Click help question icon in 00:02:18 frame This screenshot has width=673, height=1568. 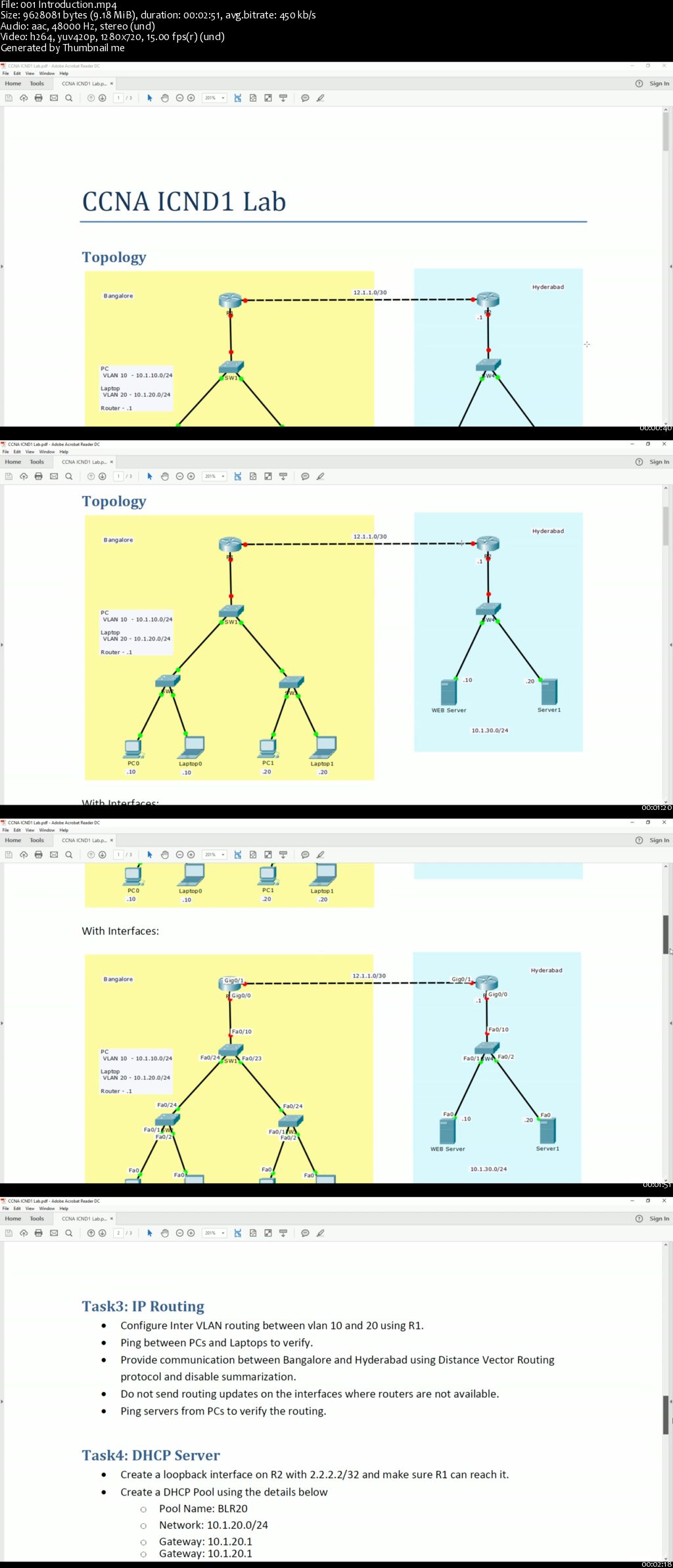(639, 1219)
